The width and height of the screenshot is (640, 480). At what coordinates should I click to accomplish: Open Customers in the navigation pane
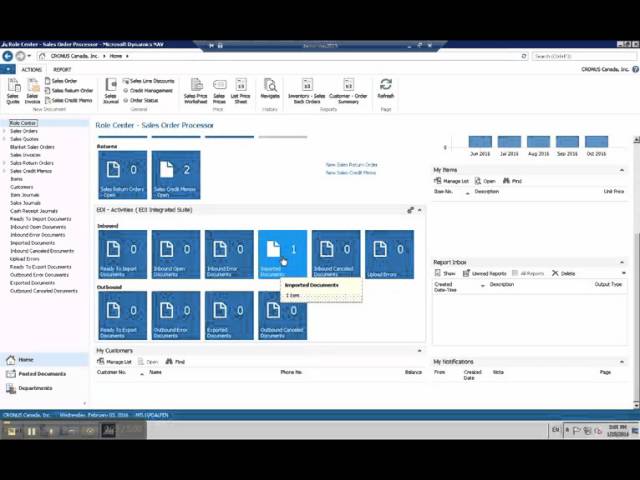tap(22, 187)
